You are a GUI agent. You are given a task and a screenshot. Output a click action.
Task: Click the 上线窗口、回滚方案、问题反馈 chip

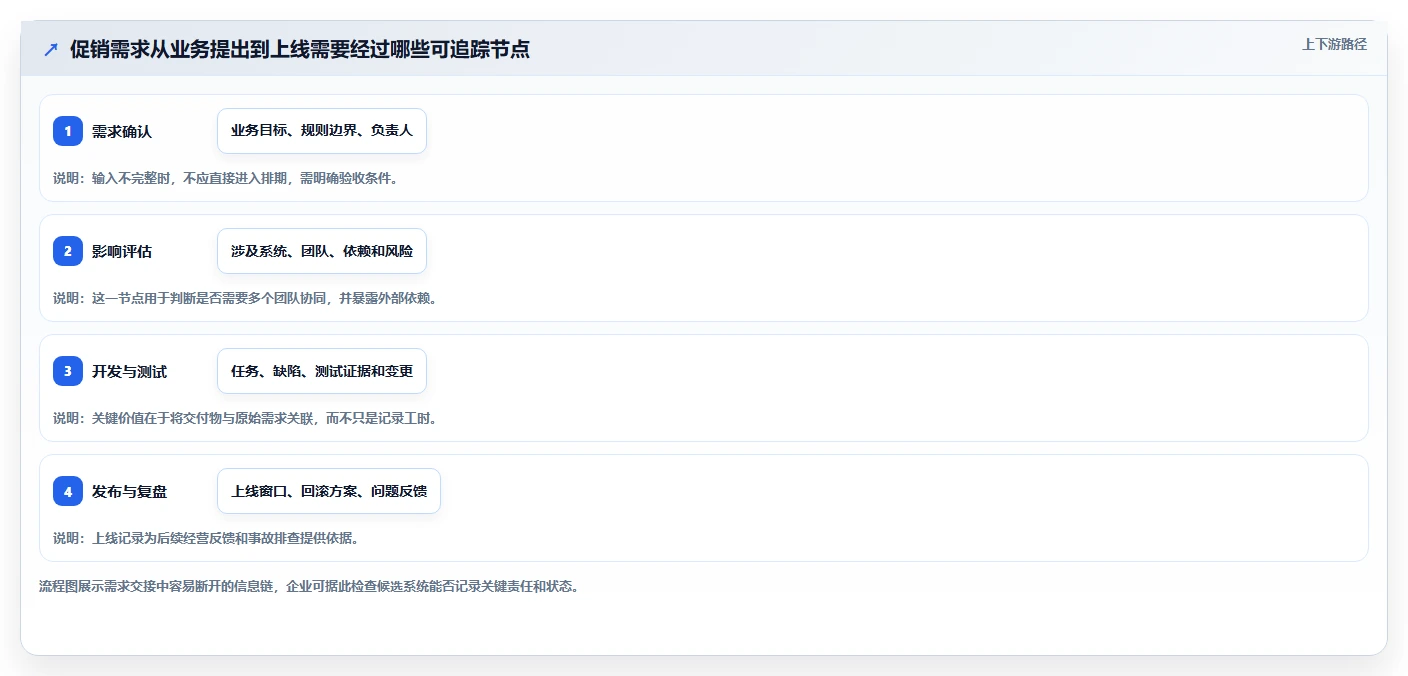(x=329, y=491)
